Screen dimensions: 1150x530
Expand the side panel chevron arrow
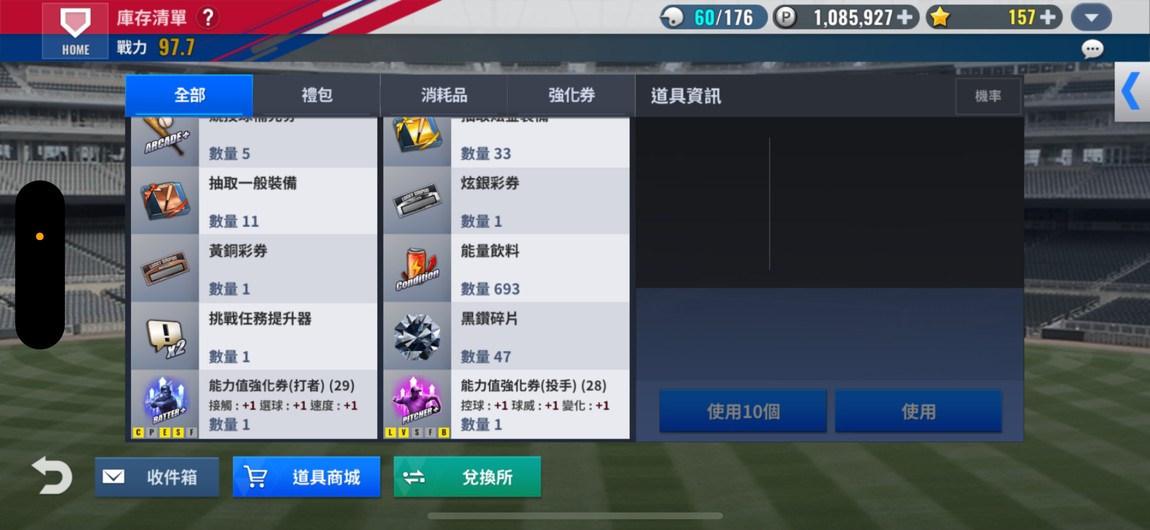point(1132,92)
